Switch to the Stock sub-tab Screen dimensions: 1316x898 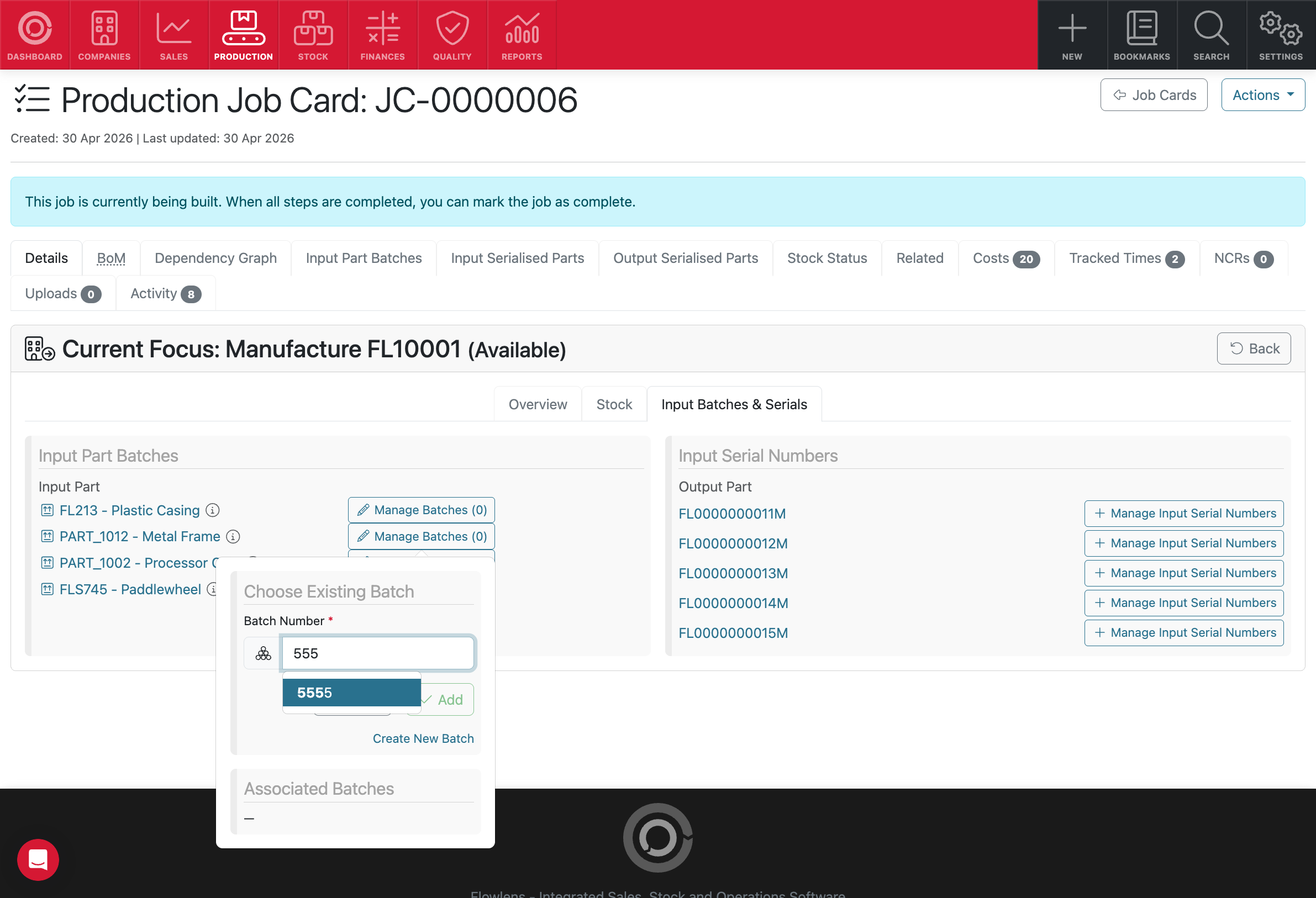click(614, 404)
